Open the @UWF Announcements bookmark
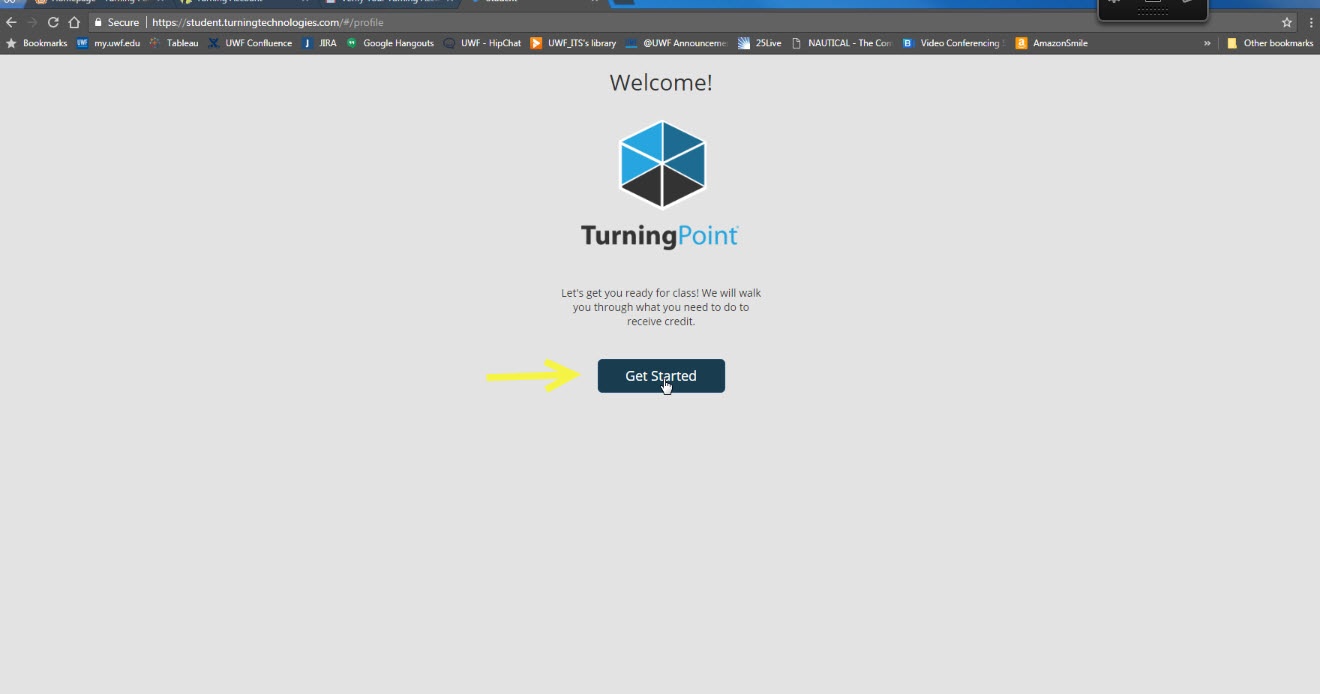 pyautogui.click(x=676, y=43)
